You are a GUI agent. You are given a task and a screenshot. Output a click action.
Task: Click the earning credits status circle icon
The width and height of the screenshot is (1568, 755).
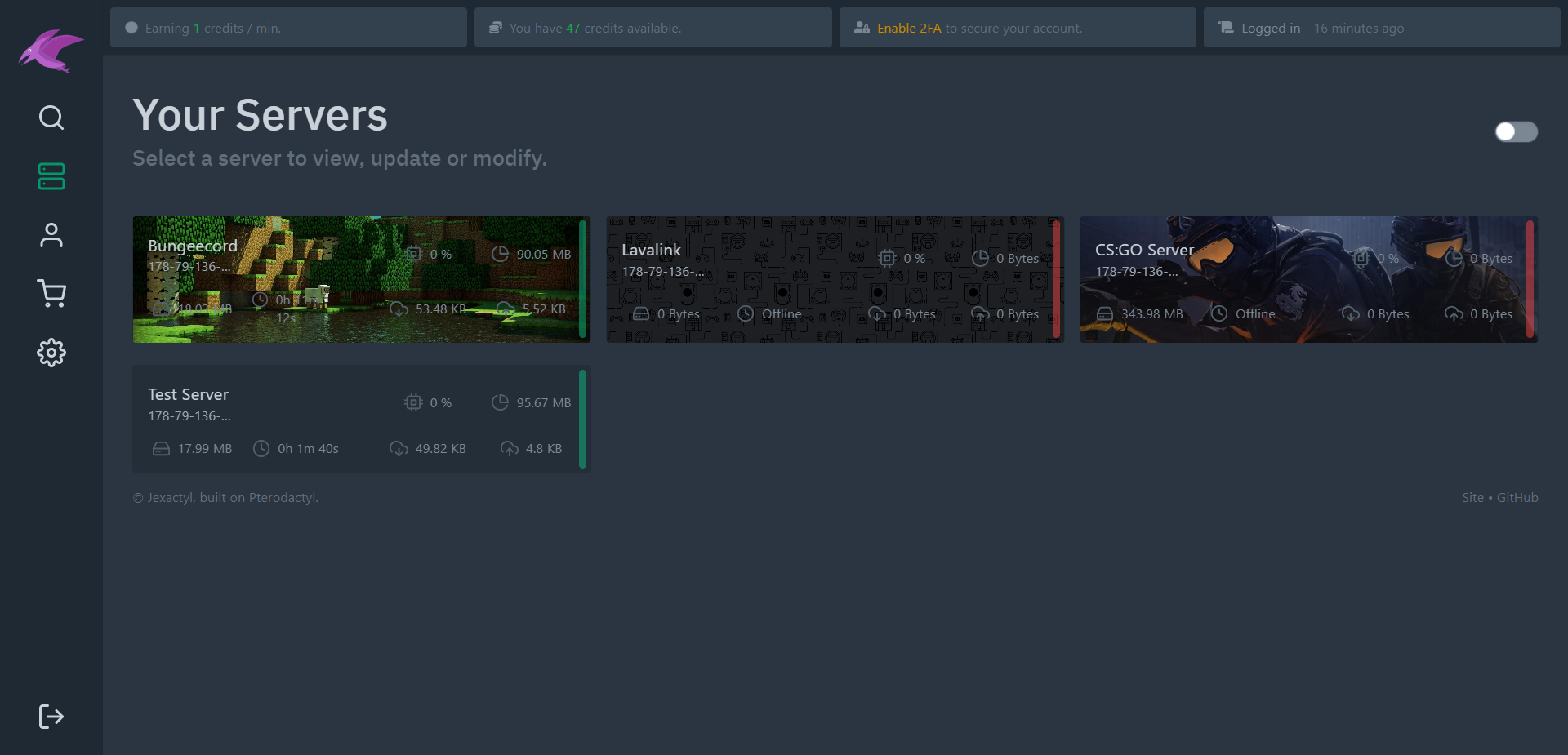point(131,27)
